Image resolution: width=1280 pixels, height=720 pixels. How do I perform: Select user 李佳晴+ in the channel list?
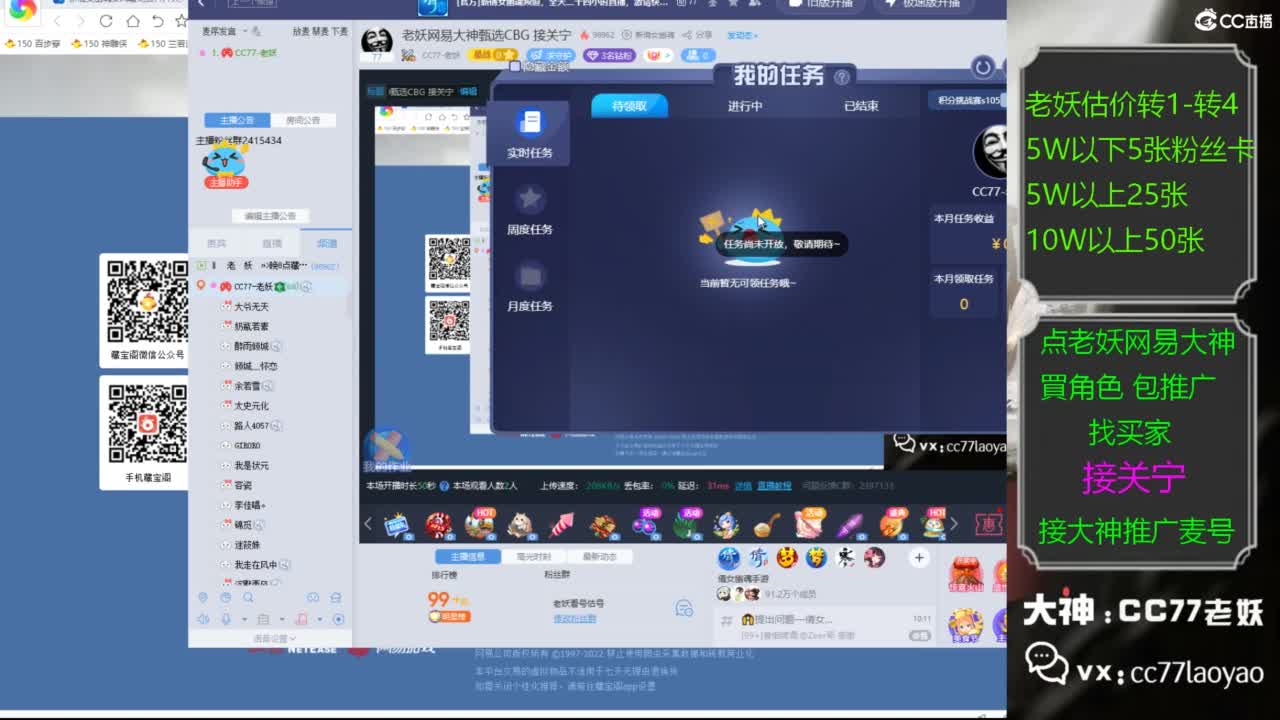tap(249, 505)
